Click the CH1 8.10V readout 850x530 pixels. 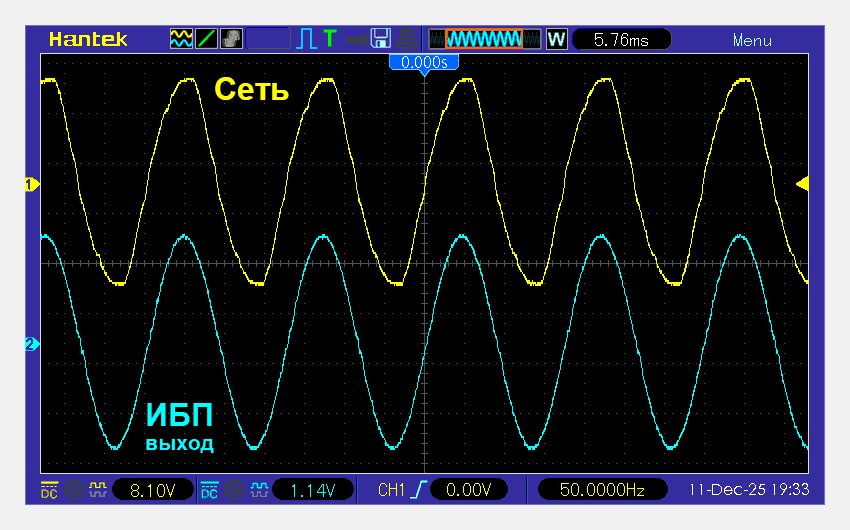pos(153,490)
